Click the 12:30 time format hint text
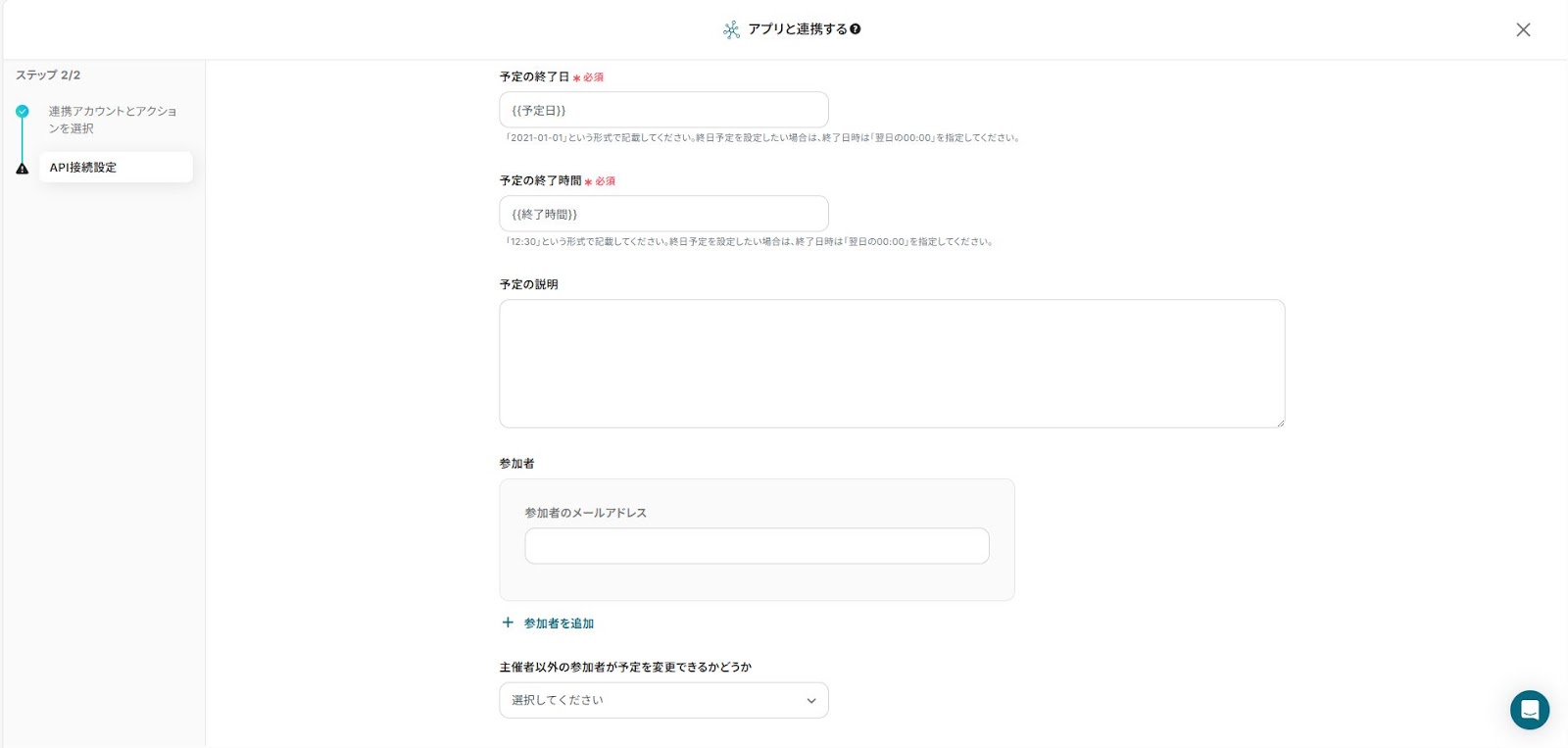 [x=750, y=242]
